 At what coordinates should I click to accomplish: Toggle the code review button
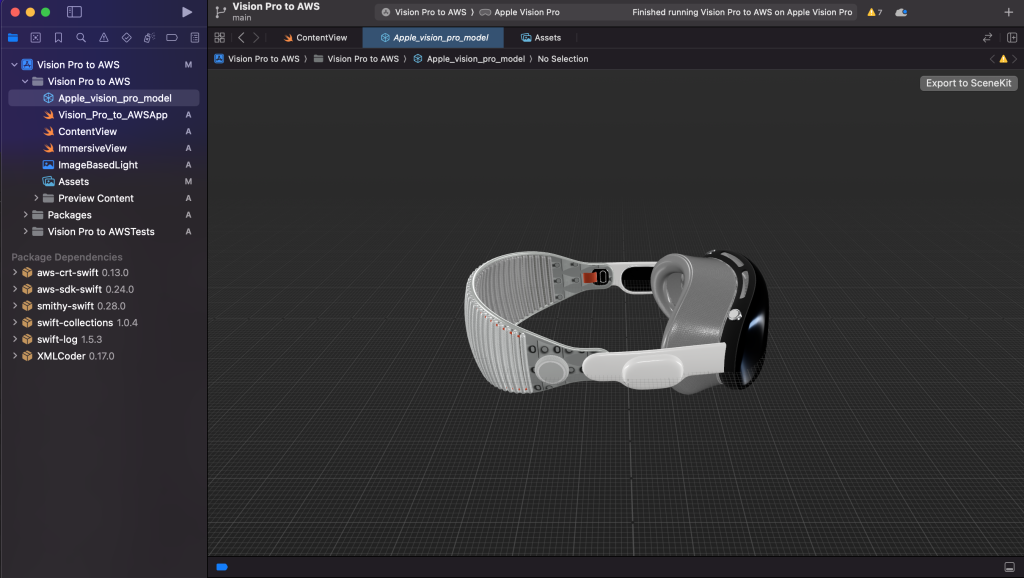pos(988,37)
